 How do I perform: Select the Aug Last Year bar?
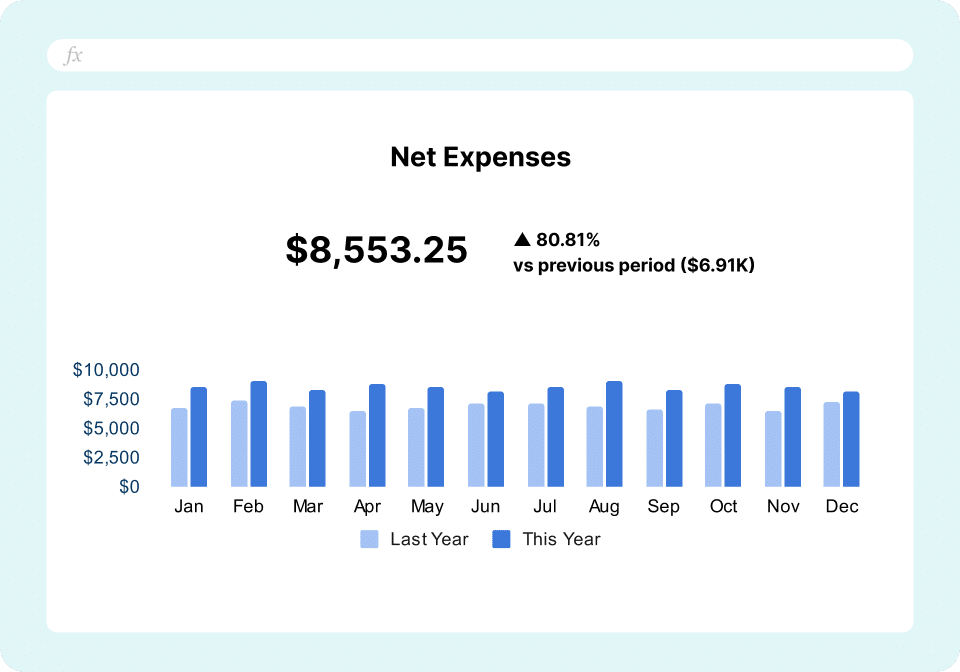point(594,447)
